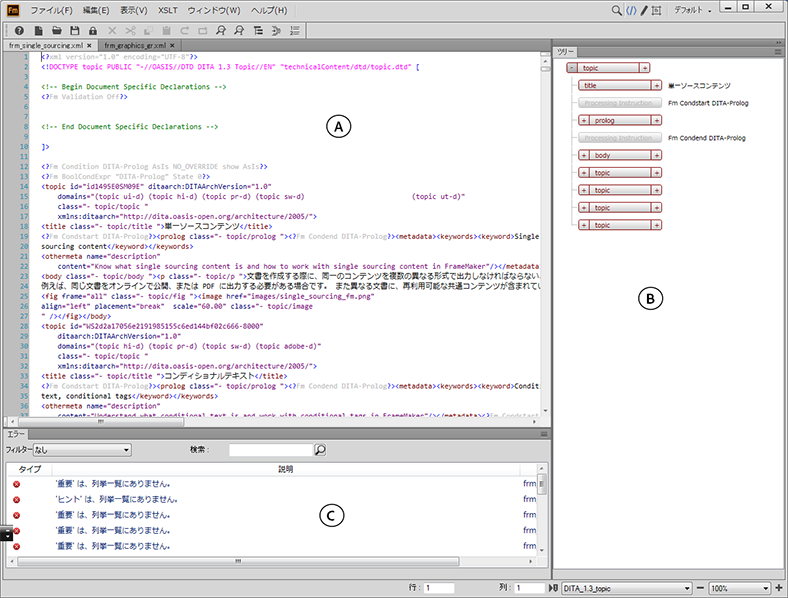The image size is (788, 598).
Task: Click the Save floppy disk icon
Action: pyautogui.click(x=75, y=31)
